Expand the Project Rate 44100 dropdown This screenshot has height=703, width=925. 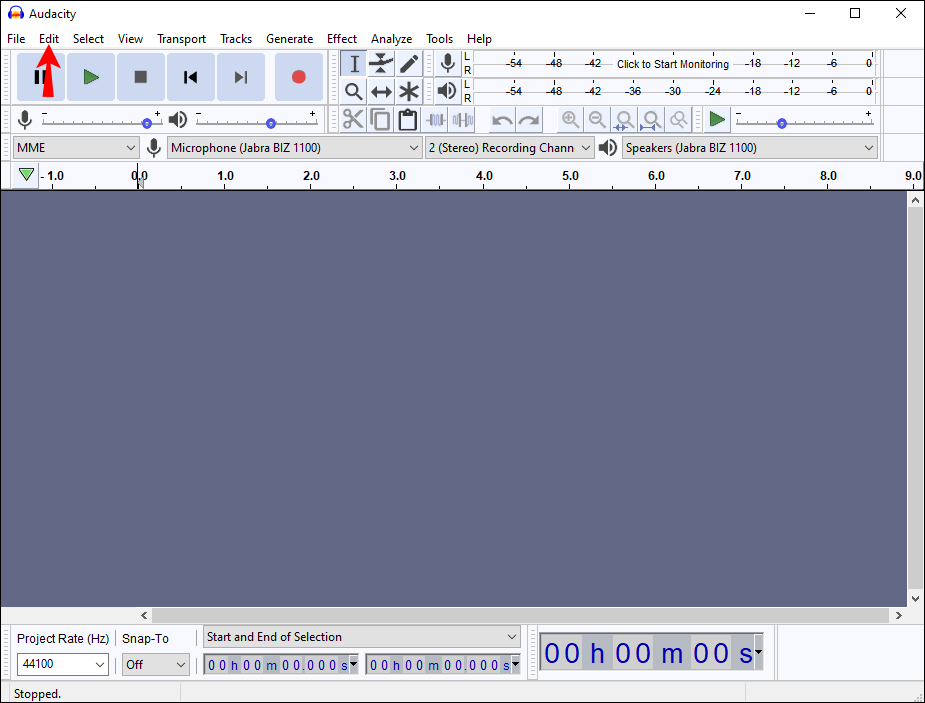62,664
